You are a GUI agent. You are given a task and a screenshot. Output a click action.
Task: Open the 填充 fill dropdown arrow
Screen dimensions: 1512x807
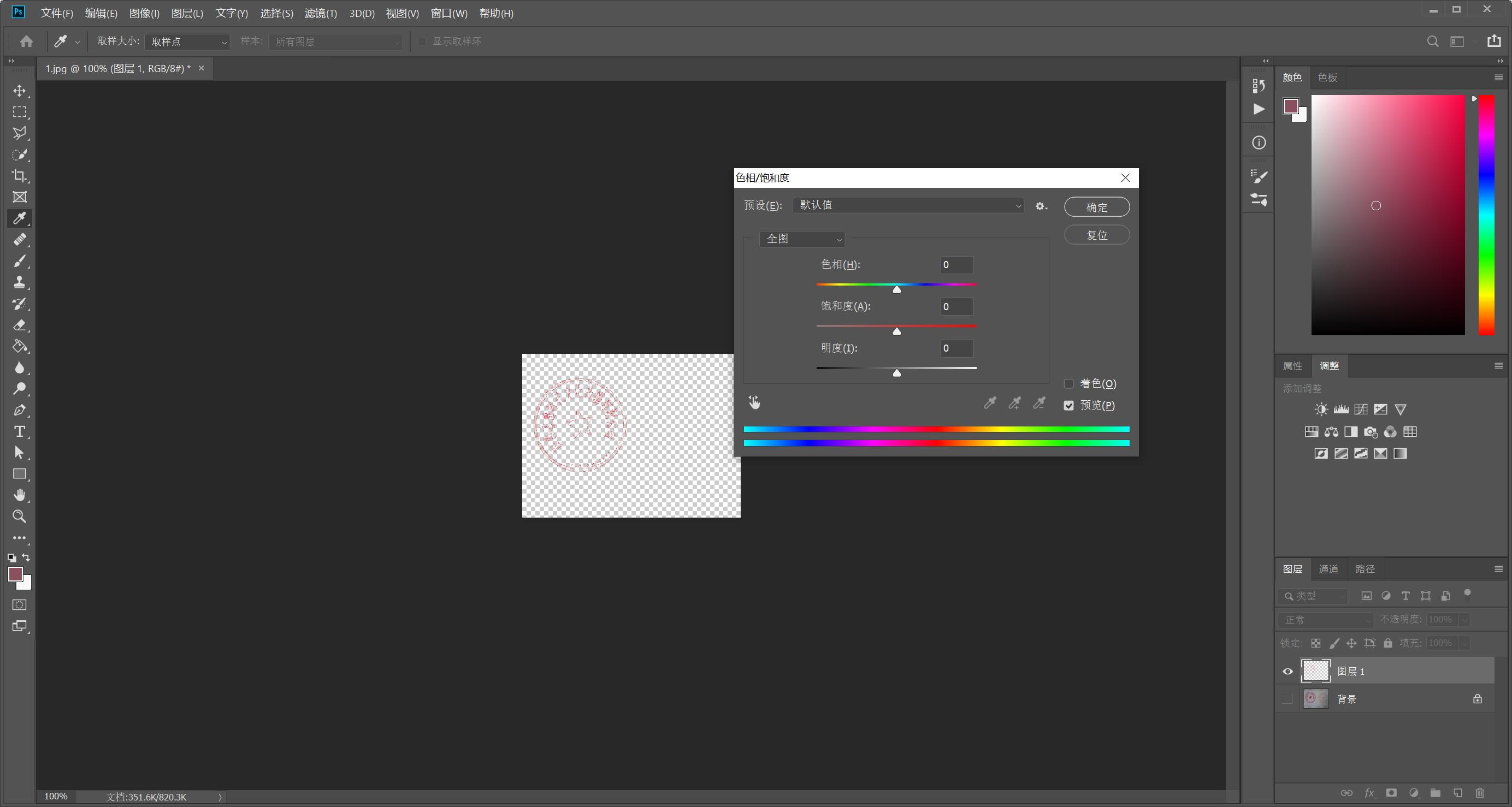(1464, 643)
